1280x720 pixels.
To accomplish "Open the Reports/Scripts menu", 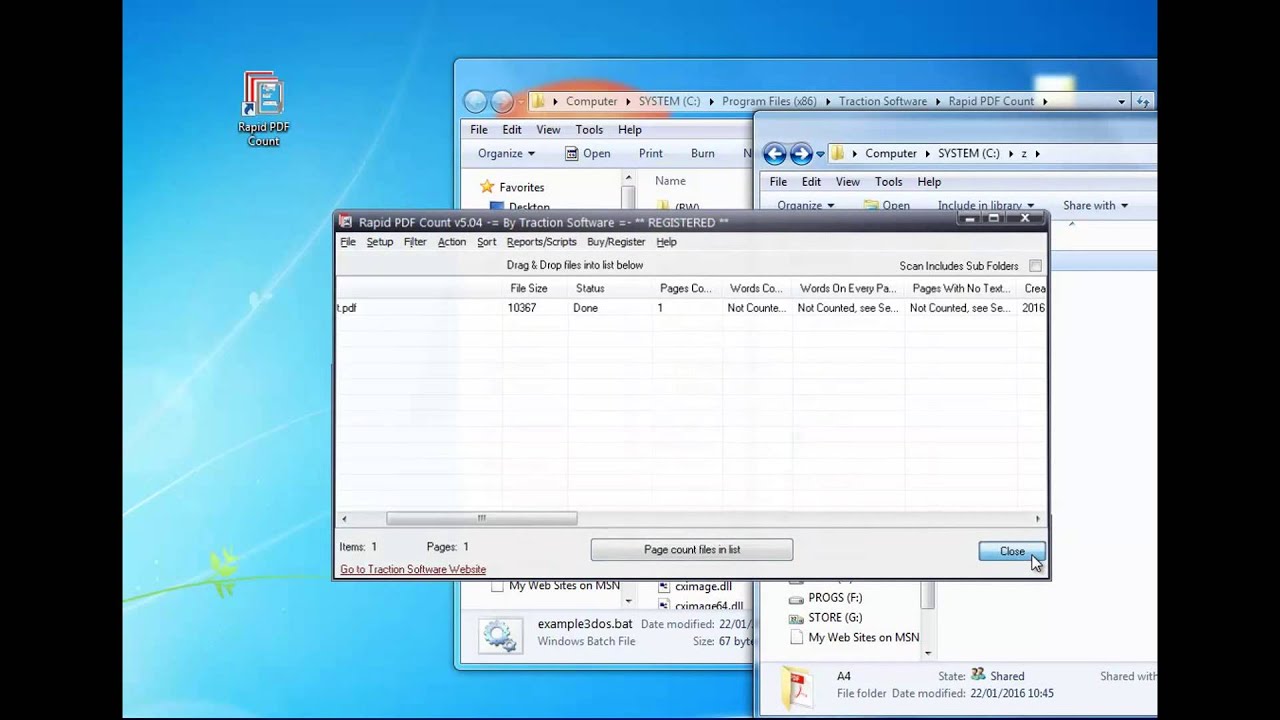I will coord(541,242).
